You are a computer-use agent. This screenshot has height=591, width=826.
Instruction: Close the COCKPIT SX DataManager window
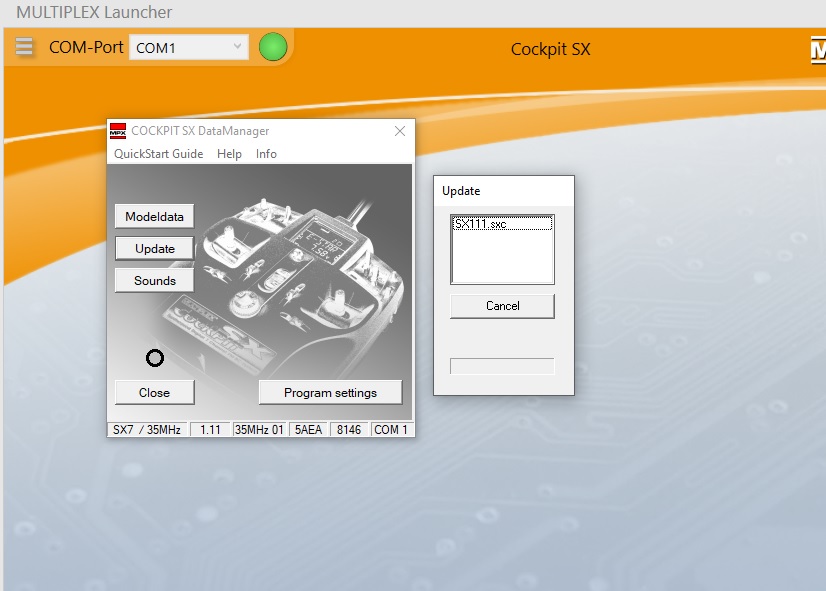click(400, 131)
